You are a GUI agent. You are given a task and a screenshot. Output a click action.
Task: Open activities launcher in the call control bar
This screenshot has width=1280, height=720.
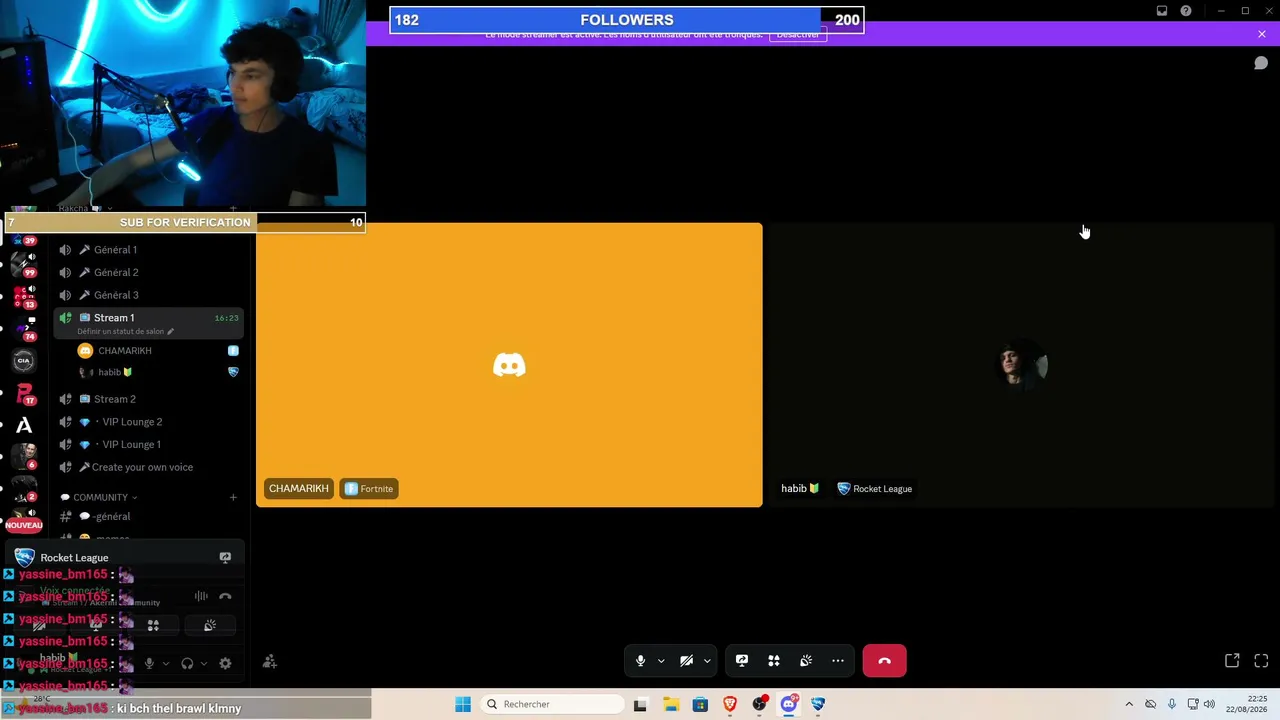click(774, 661)
